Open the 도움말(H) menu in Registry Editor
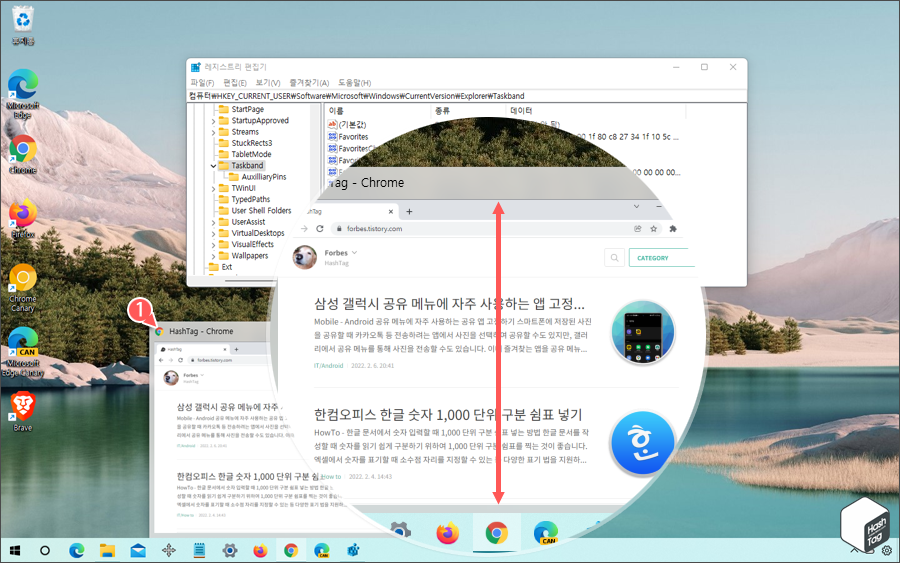The width and height of the screenshot is (900, 563). click(354, 83)
